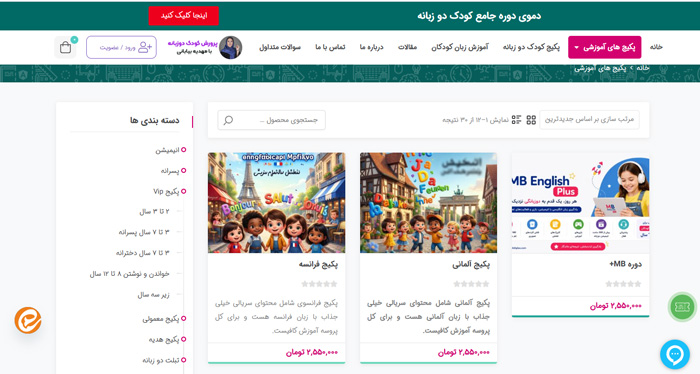700x374 pixels.
Task: Click پکیج فرانسه product title
Action: coord(318,264)
